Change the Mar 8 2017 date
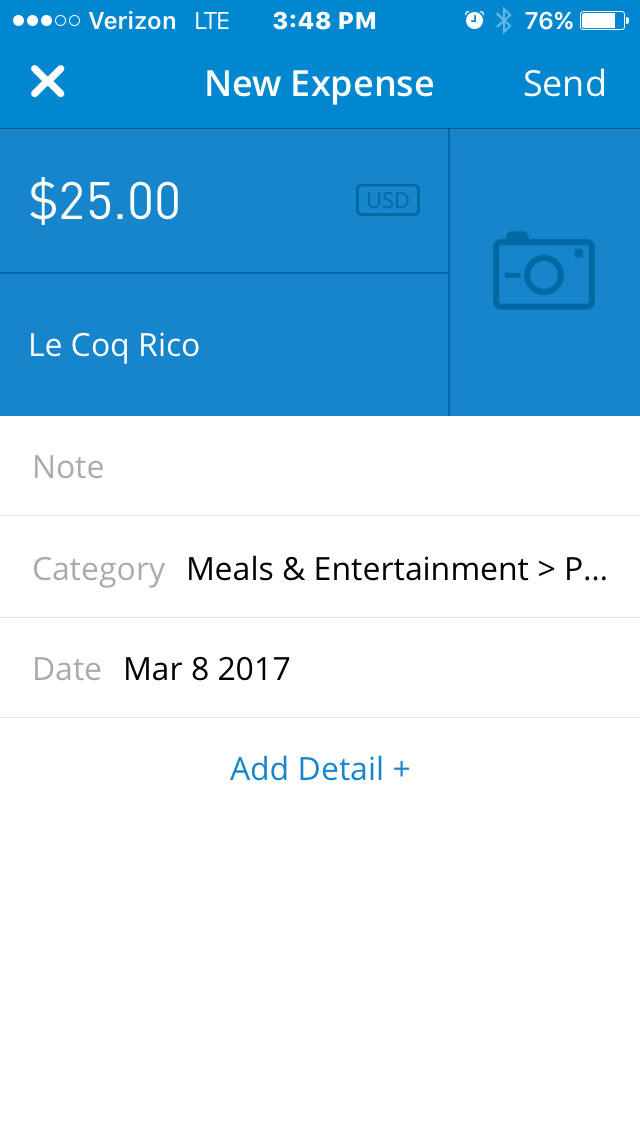The image size is (640, 1136). (x=207, y=668)
